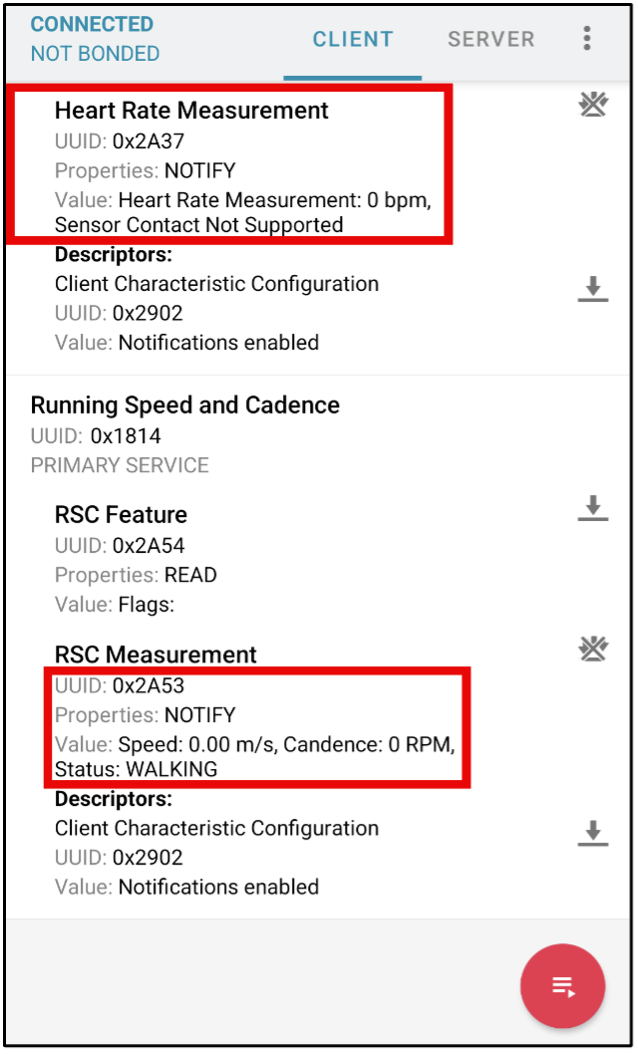Viewport: 638px width, 1054px height.
Task: Select the RSC Feature characteristic
Action: [x=121, y=515]
